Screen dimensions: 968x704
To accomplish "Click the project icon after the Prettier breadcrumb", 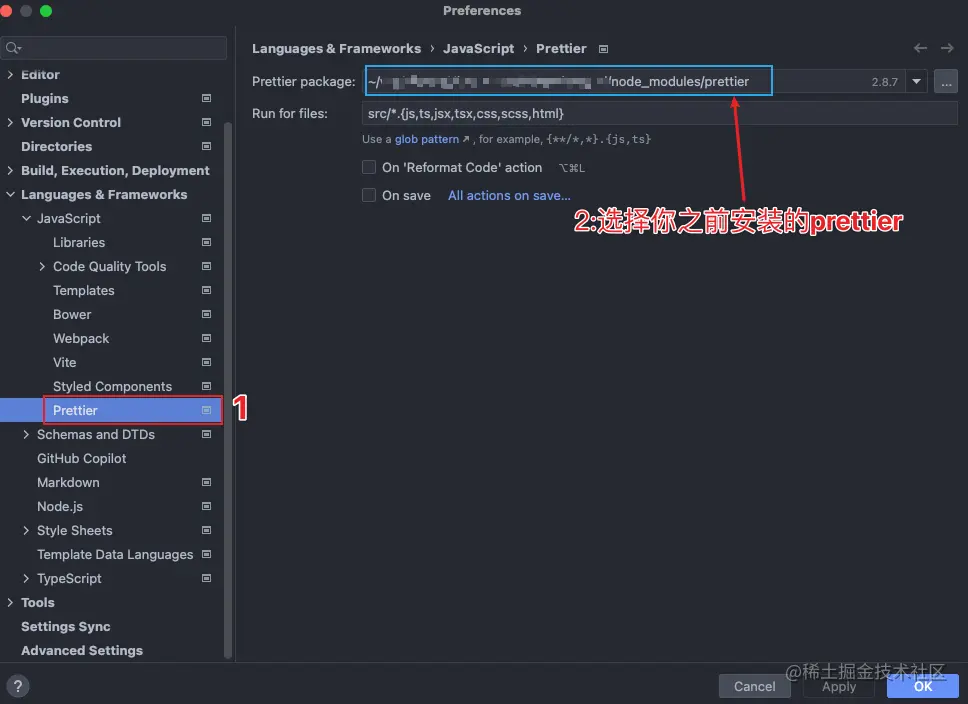I will point(603,49).
